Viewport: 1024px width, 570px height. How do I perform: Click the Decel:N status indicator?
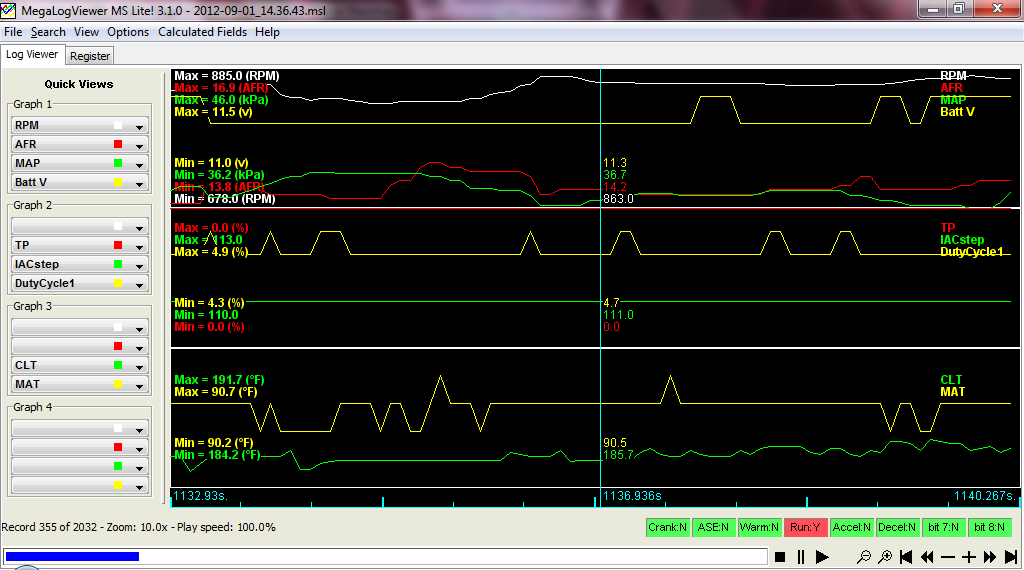tap(897, 527)
